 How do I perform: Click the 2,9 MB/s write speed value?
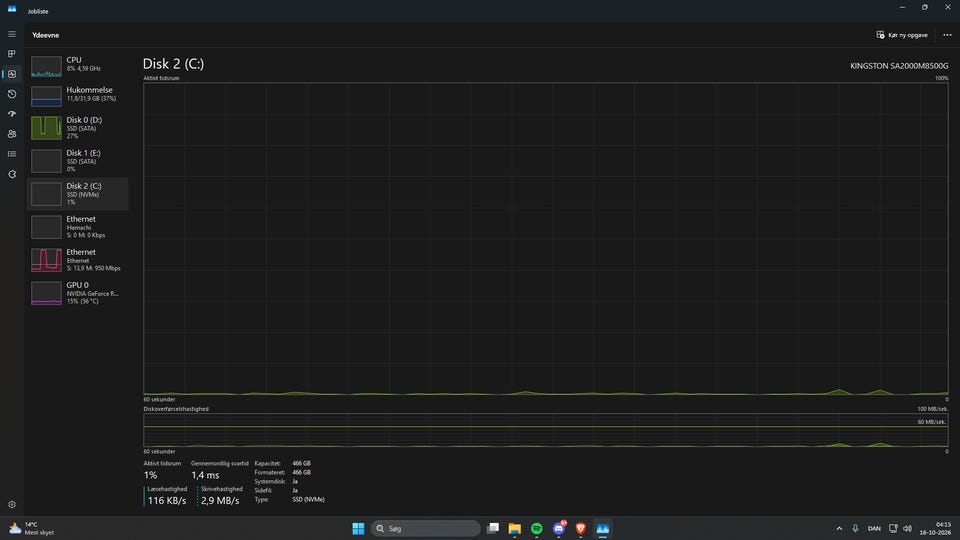pos(220,500)
